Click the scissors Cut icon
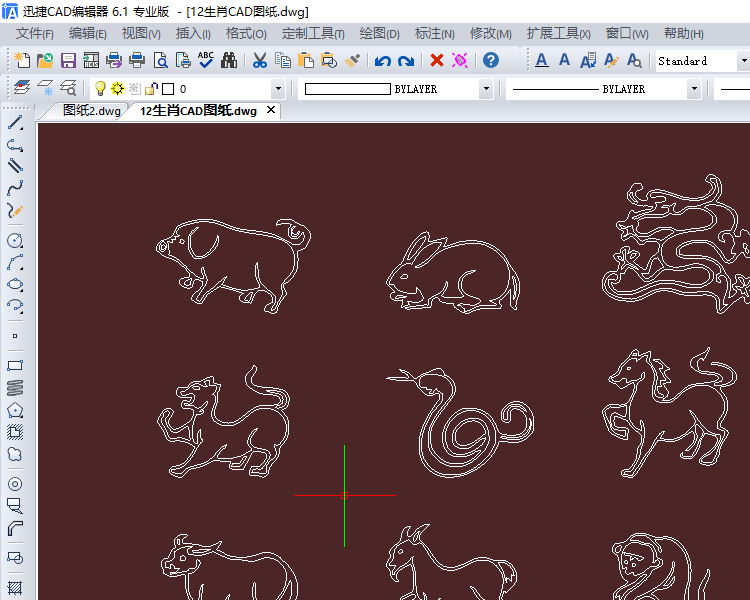The width and height of the screenshot is (750, 600). 260,60
